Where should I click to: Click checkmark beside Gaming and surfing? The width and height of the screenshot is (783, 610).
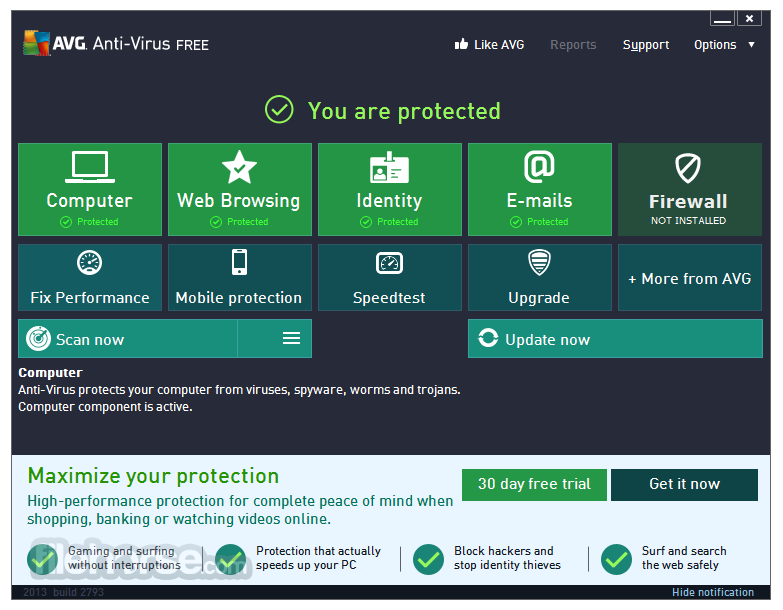click(42, 560)
